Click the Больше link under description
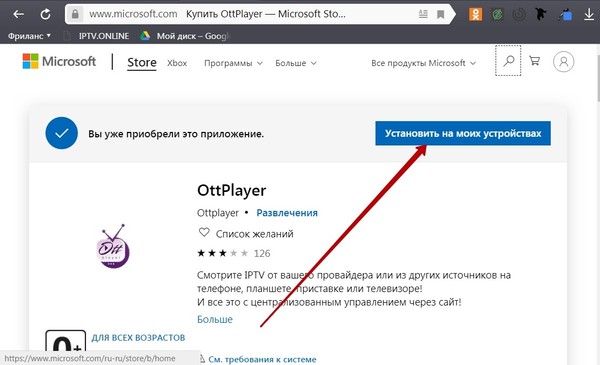 point(215,319)
